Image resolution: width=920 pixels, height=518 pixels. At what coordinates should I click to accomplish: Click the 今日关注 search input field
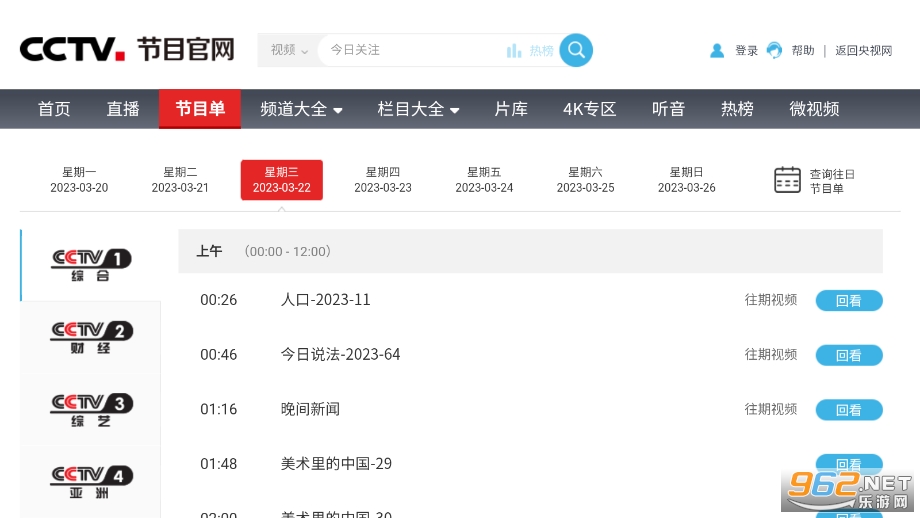(x=410, y=50)
